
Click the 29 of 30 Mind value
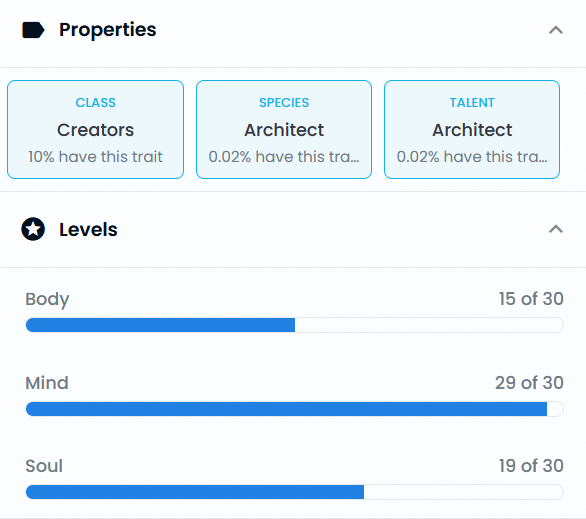[529, 383]
